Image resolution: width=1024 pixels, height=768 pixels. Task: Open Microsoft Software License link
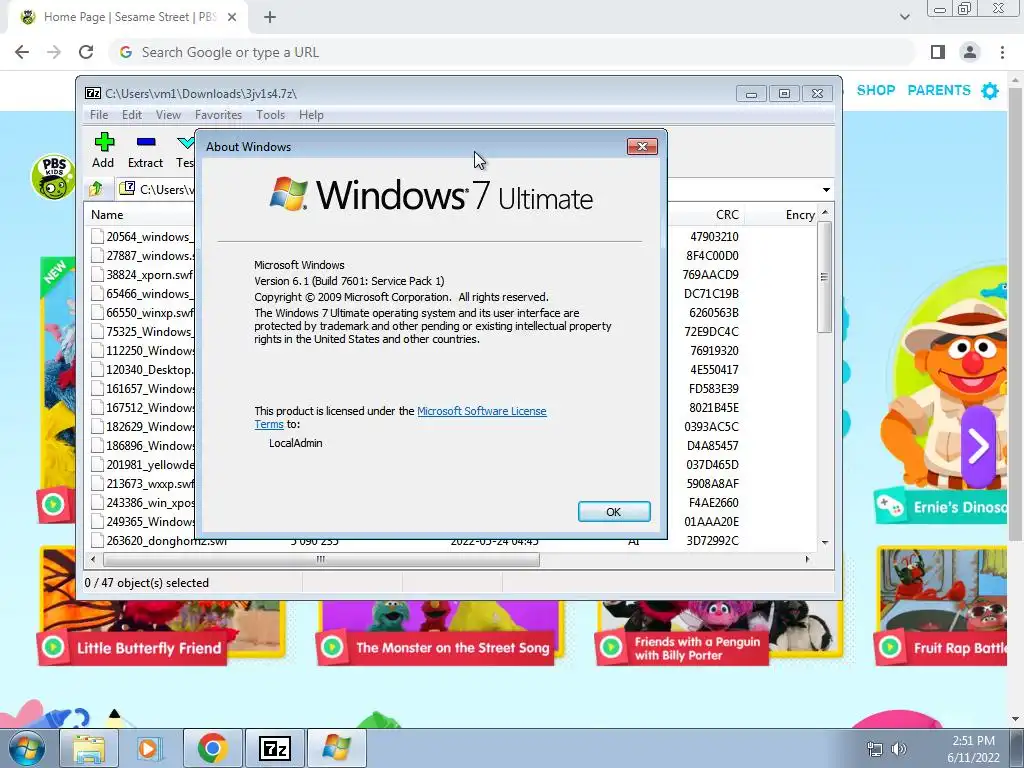481,411
